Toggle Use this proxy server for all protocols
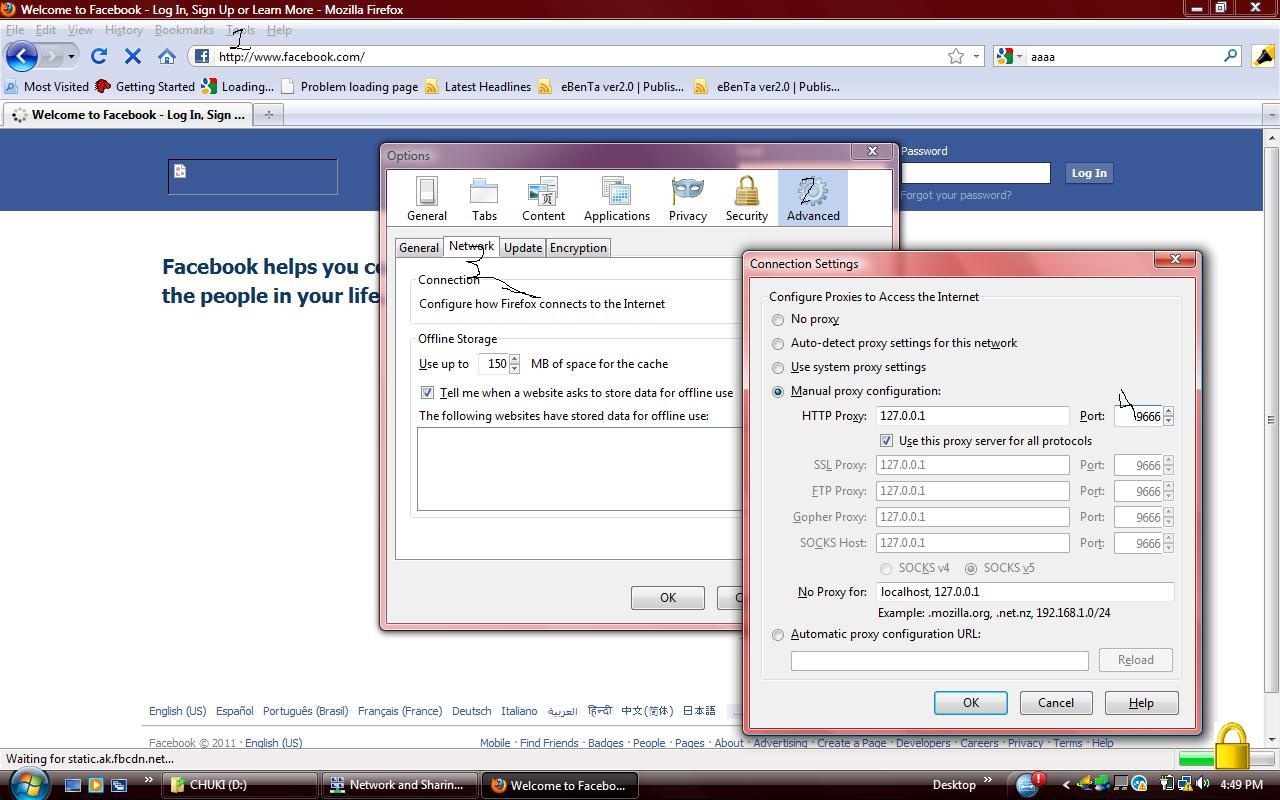 coord(886,441)
